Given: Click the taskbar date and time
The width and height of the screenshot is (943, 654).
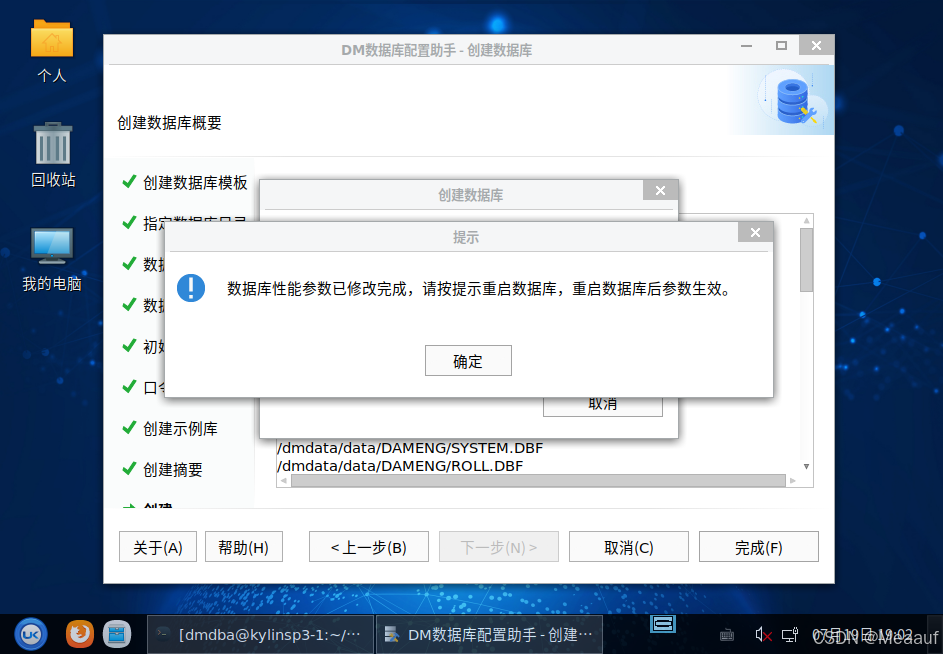Looking at the screenshot, I should click(x=862, y=635).
